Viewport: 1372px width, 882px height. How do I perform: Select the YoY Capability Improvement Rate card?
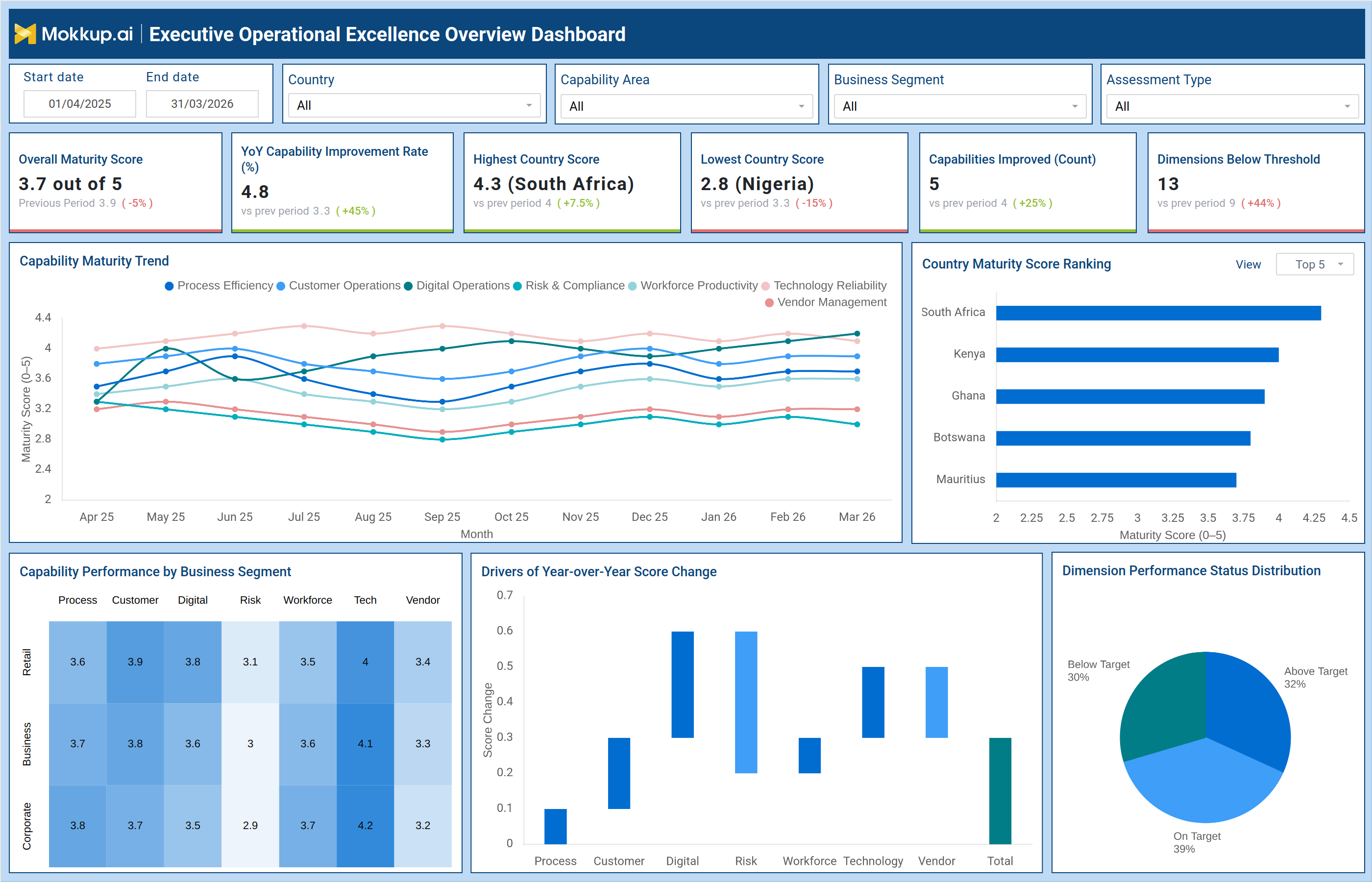343,183
